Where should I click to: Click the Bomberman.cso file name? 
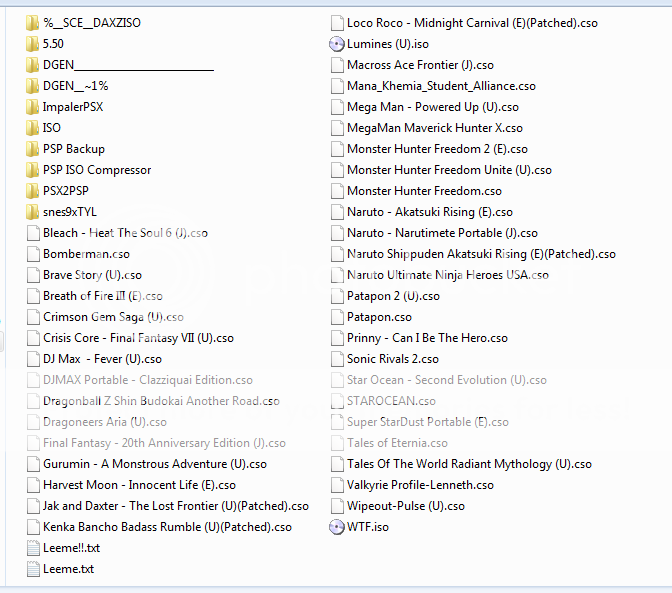pyautogui.click(x=86, y=254)
